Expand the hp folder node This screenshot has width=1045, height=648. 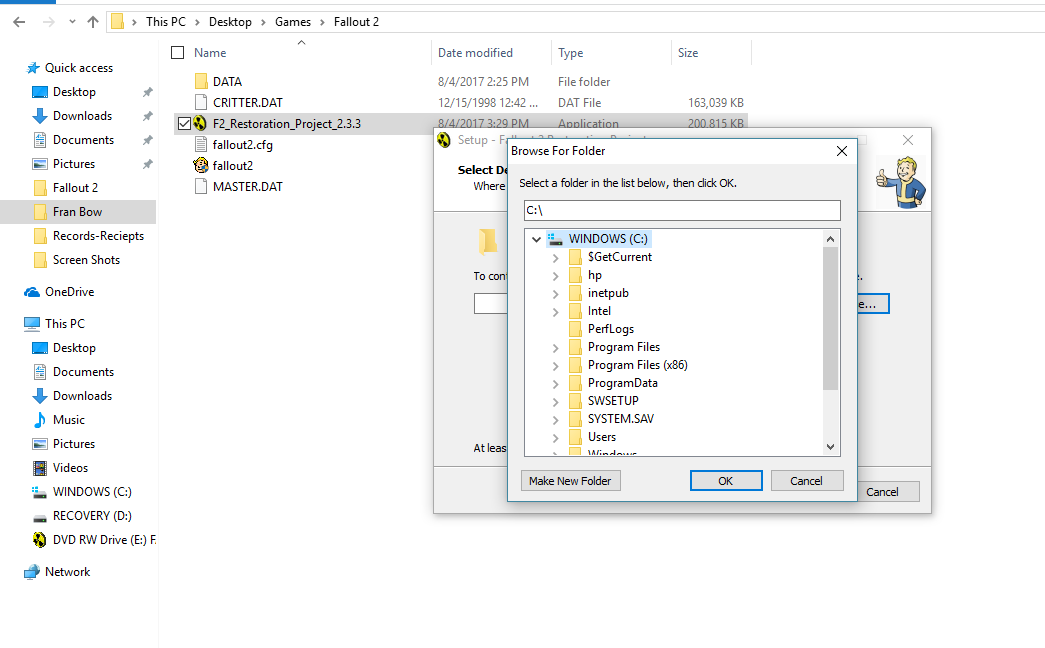pos(555,275)
